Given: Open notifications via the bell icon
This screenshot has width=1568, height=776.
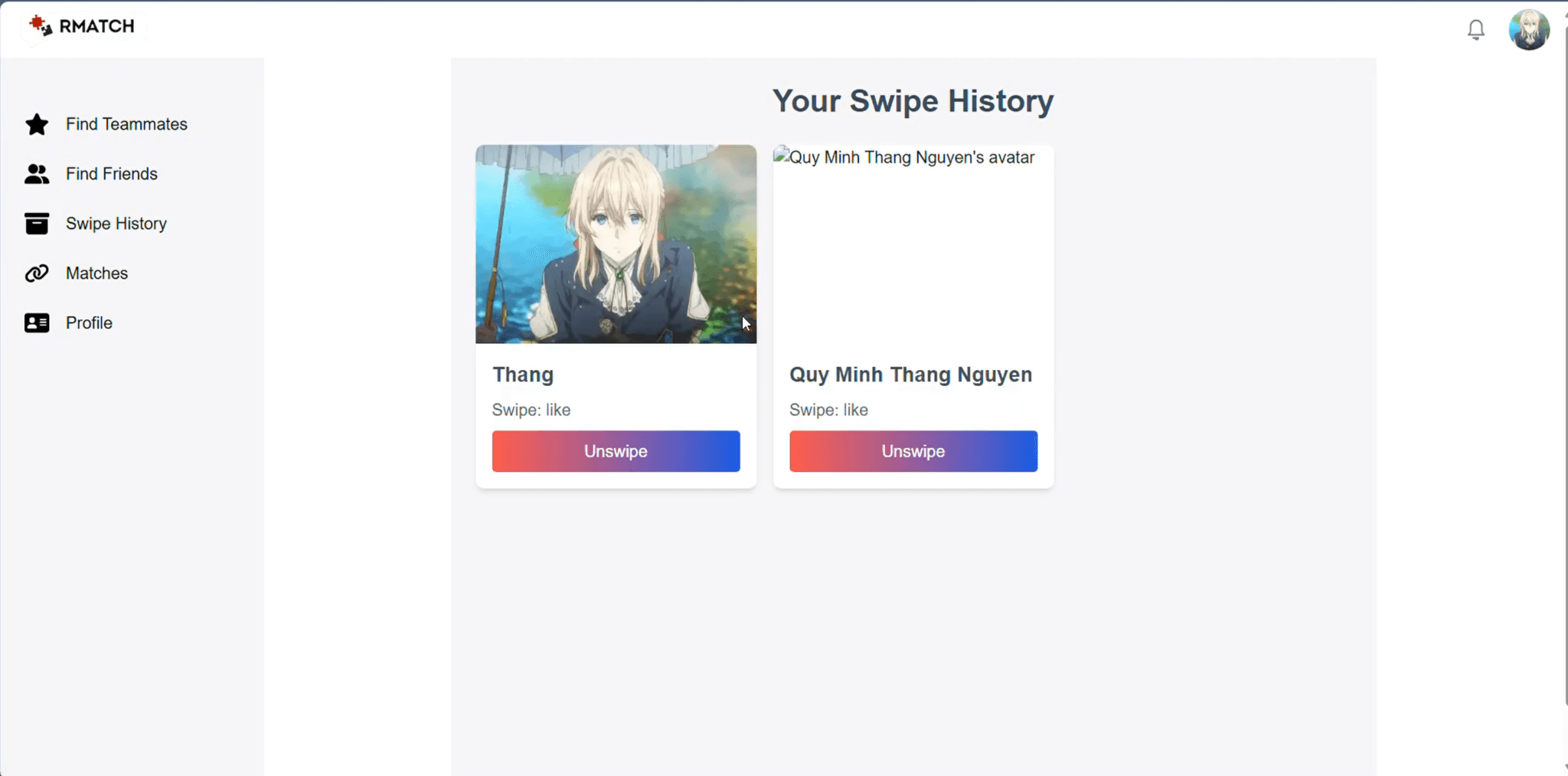Looking at the screenshot, I should 1476,29.
